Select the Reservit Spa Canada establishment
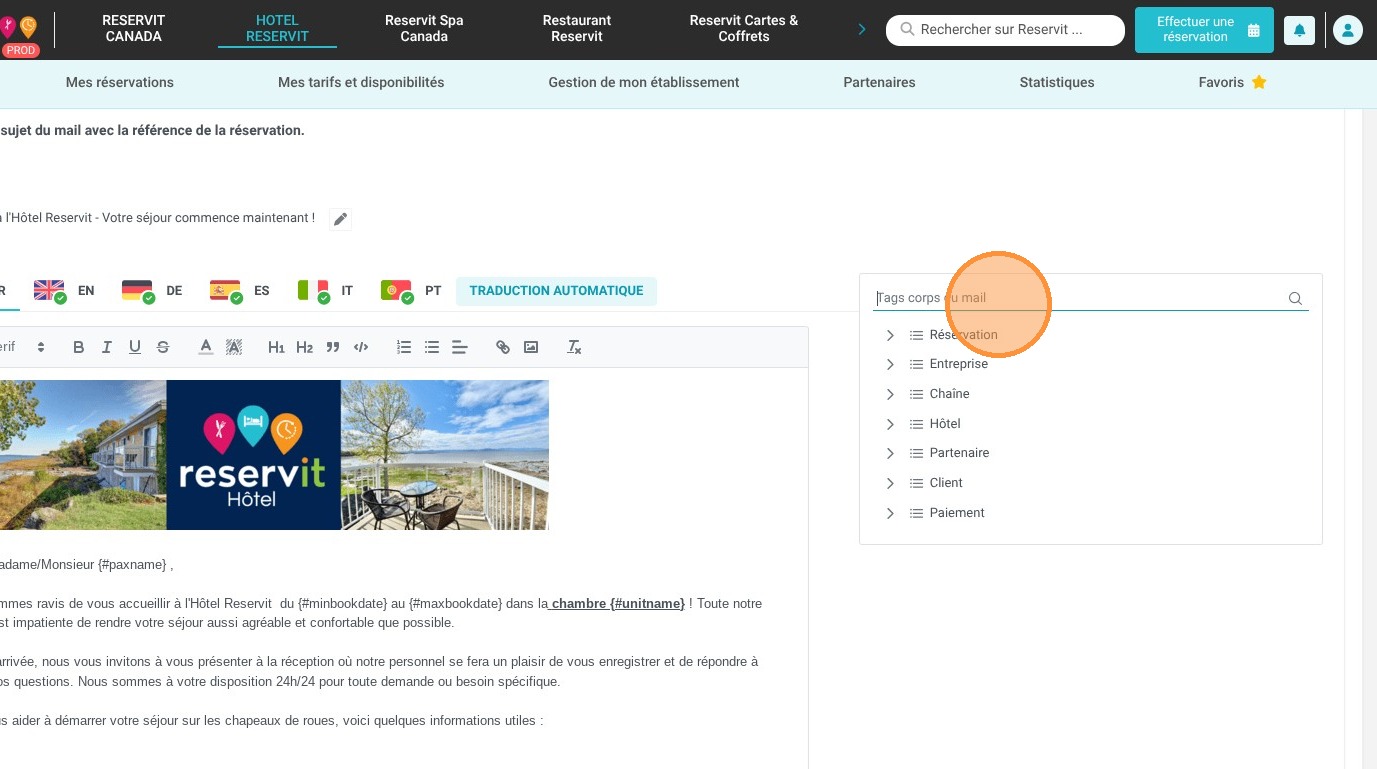 (x=424, y=28)
